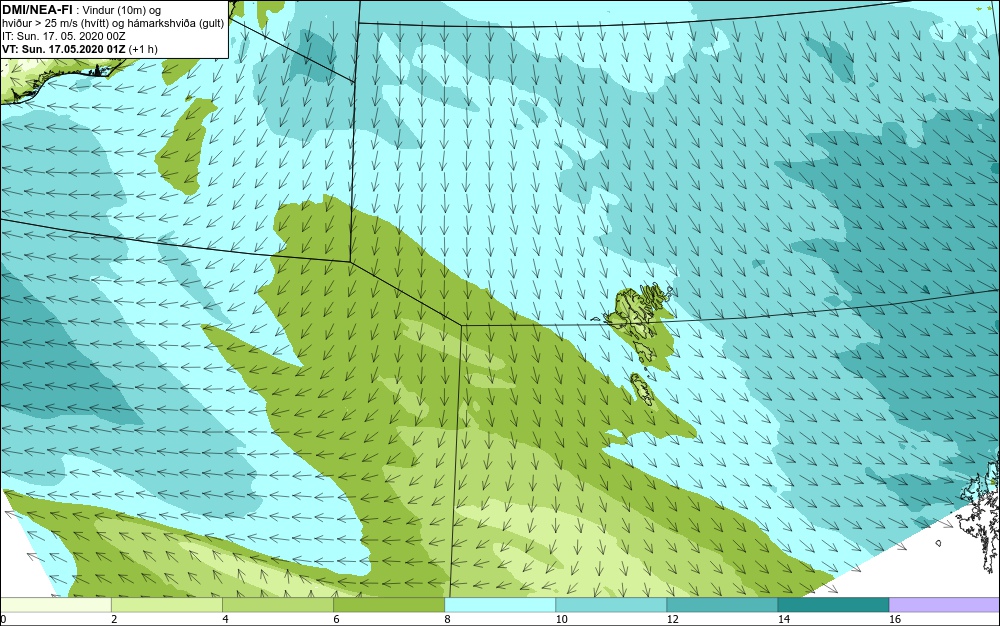Click the legend label '0' on the scale
This screenshot has height=626, width=1000.
point(3,620)
